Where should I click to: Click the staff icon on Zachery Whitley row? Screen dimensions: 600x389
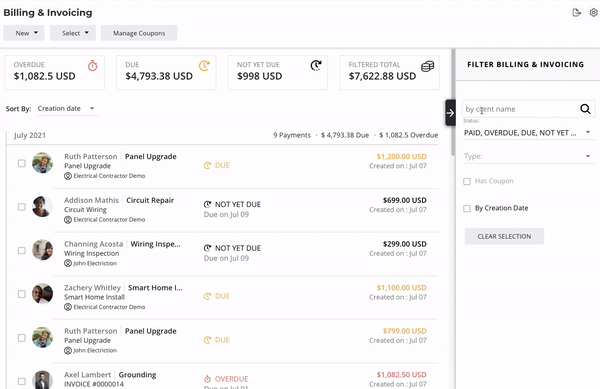68,307
